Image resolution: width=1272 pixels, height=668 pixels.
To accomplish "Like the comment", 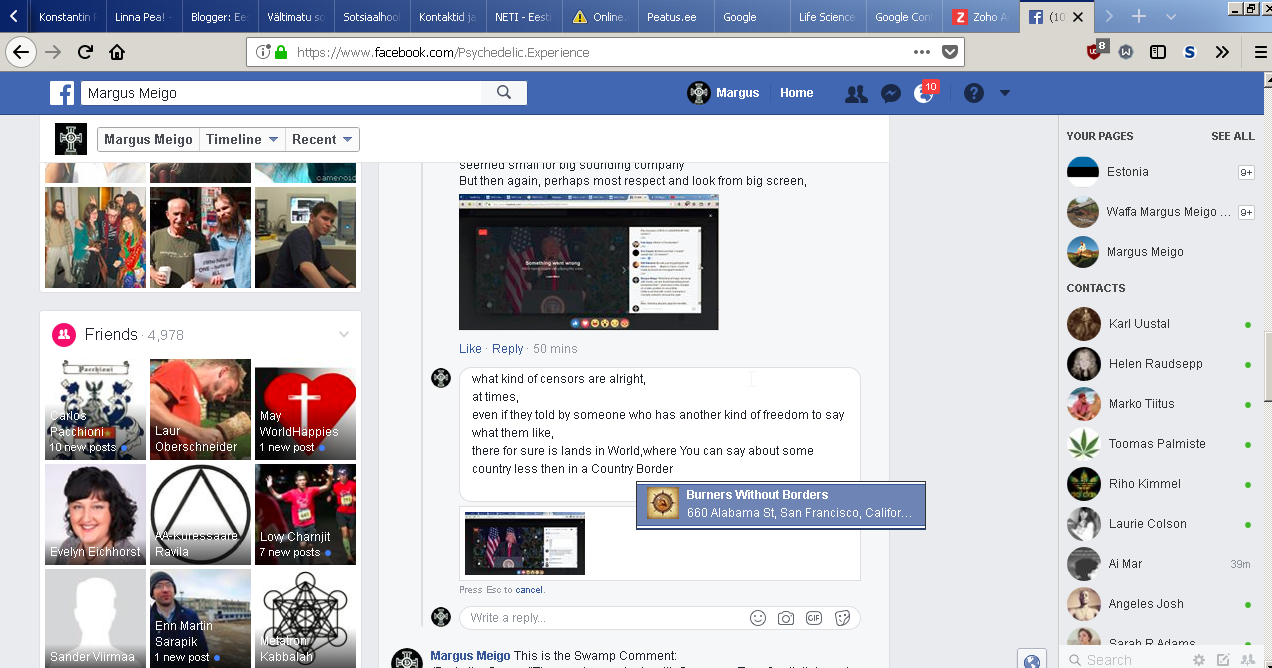I will [470, 349].
